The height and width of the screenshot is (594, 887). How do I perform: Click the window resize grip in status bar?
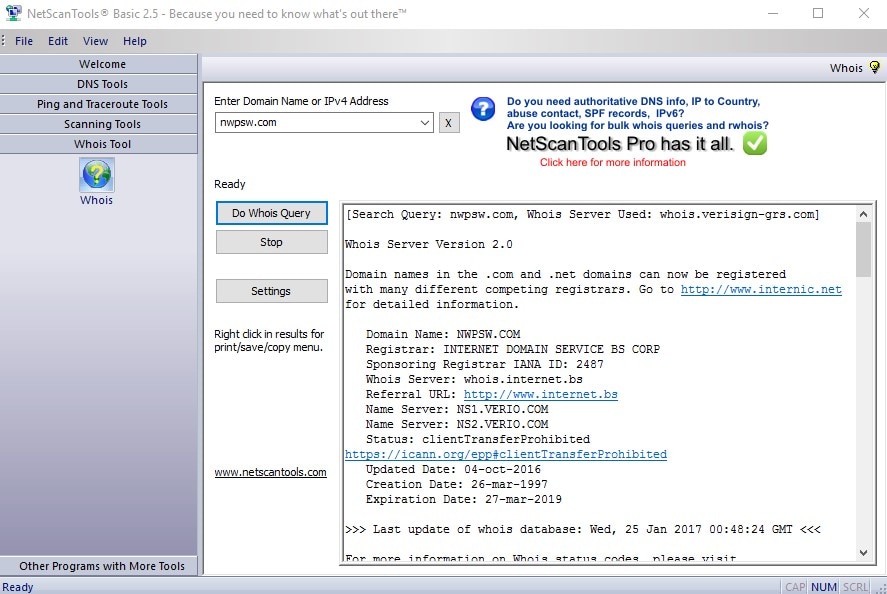(881, 588)
